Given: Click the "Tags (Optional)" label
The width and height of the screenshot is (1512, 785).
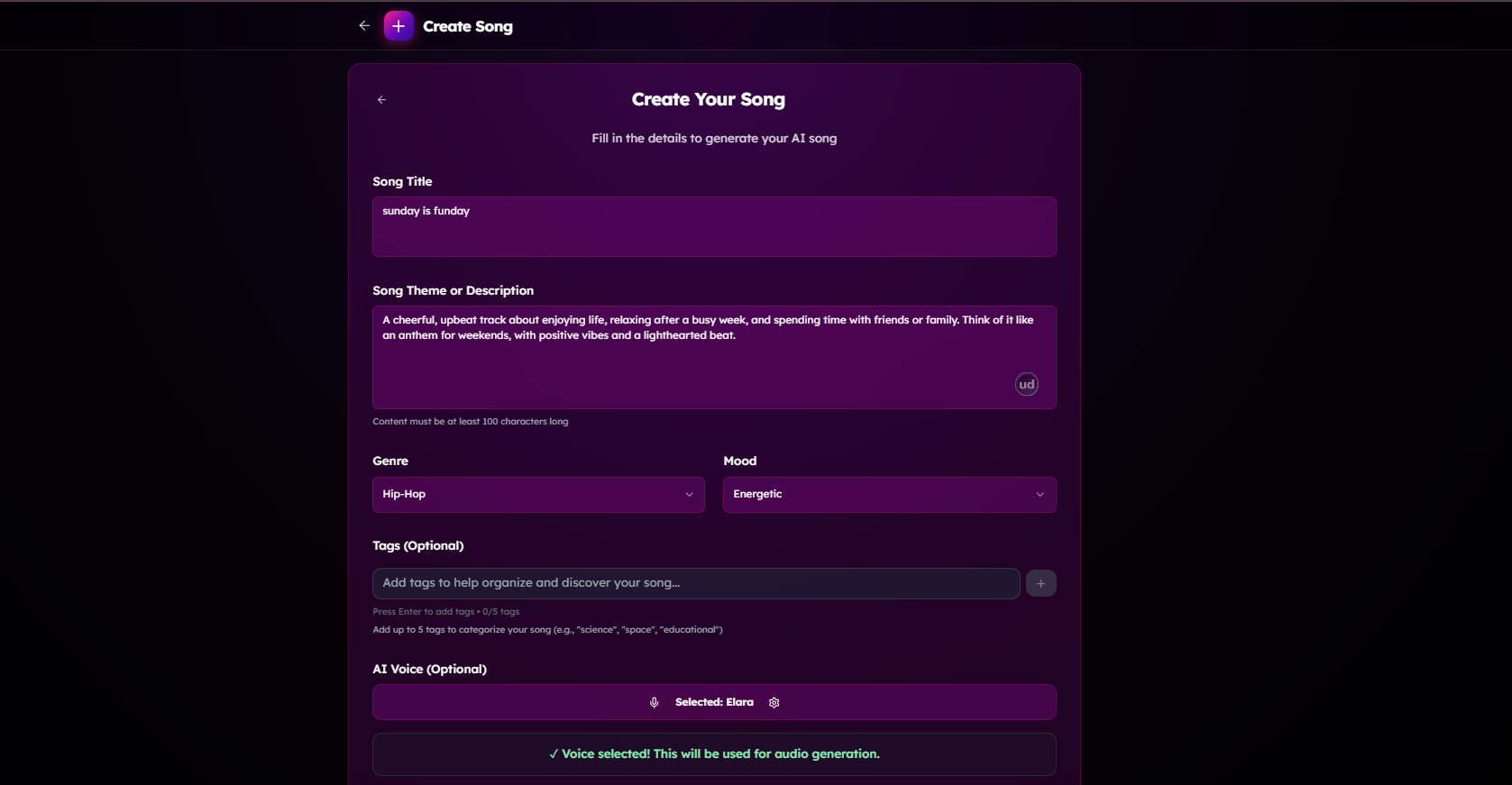Looking at the screenshot, I should [418, 546].
